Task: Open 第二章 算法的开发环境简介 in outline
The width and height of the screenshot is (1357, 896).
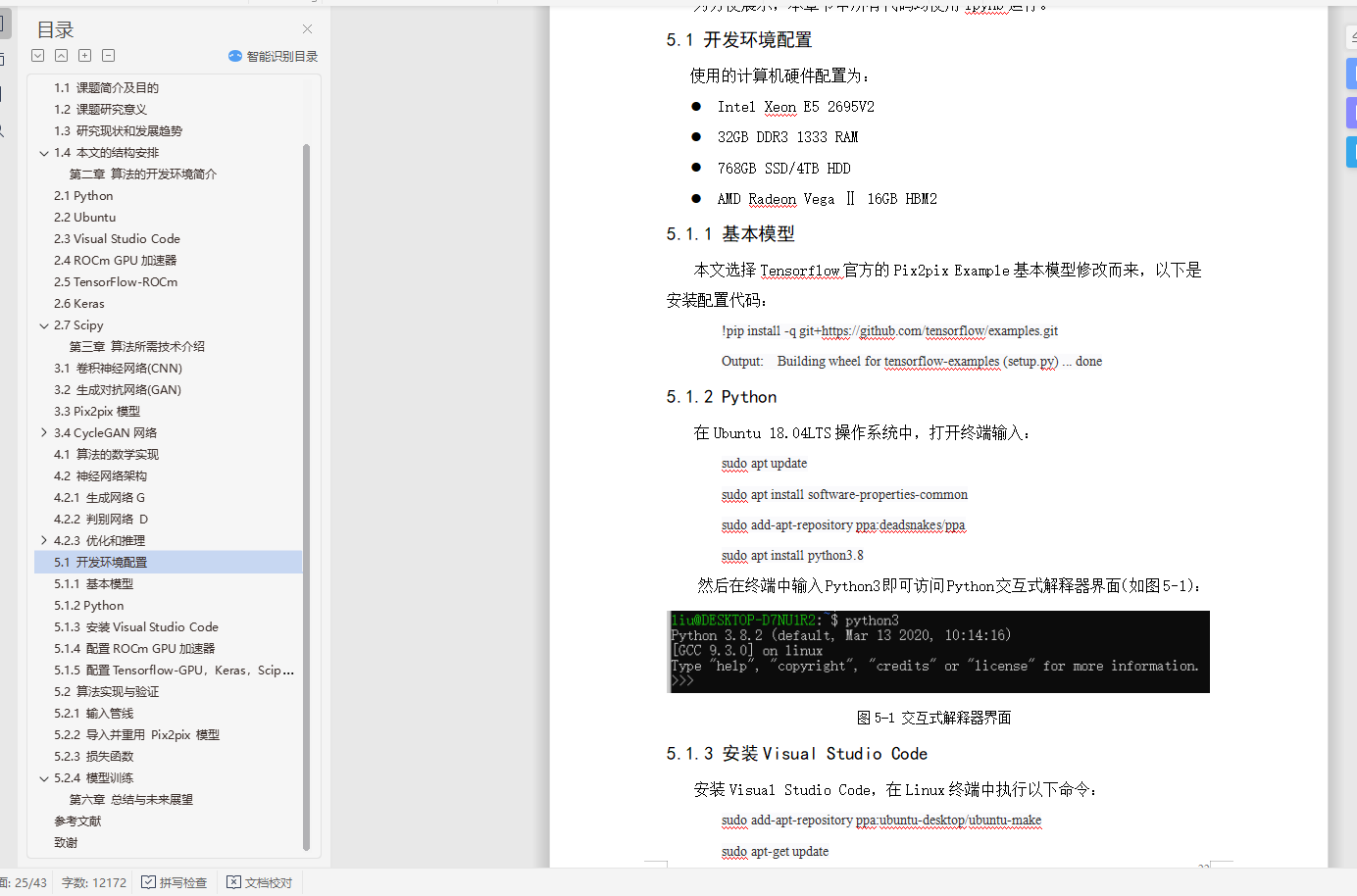Action: [143, 174]
